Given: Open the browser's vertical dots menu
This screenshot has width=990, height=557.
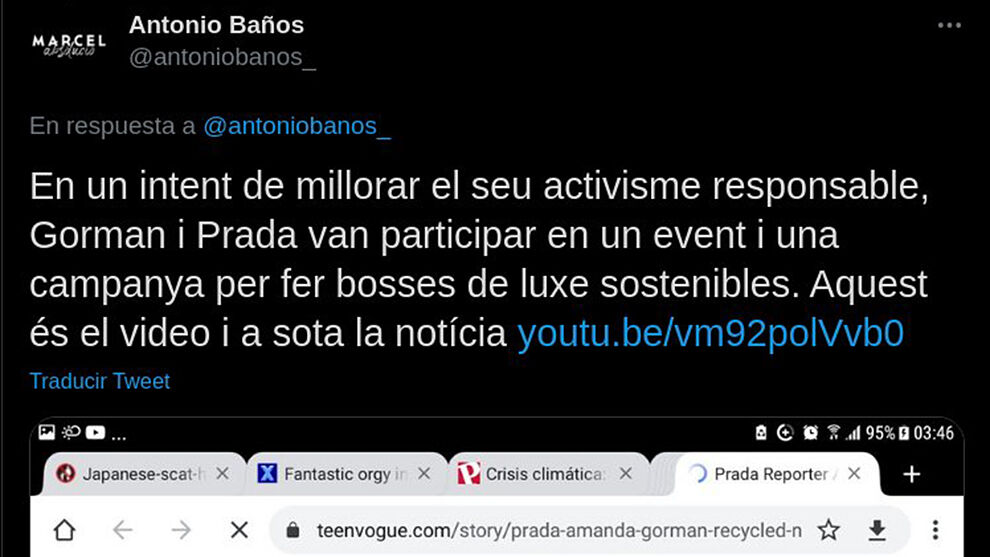Looking at the screenshot, I should [935, 530].
